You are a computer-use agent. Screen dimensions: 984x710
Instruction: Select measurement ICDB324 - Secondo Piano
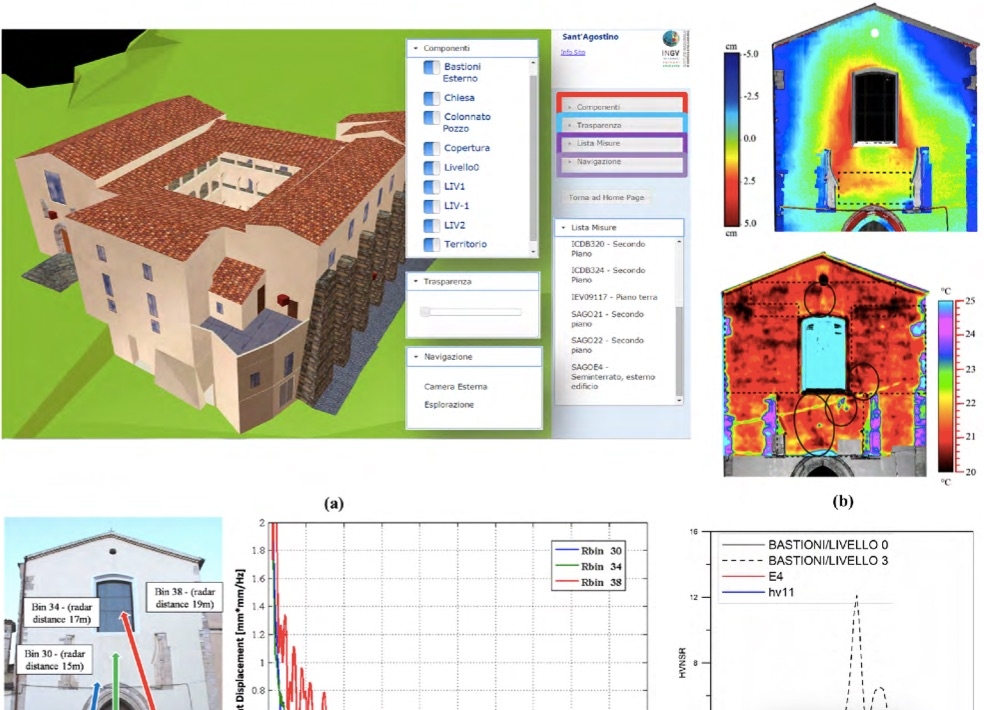tap(608, 275)
